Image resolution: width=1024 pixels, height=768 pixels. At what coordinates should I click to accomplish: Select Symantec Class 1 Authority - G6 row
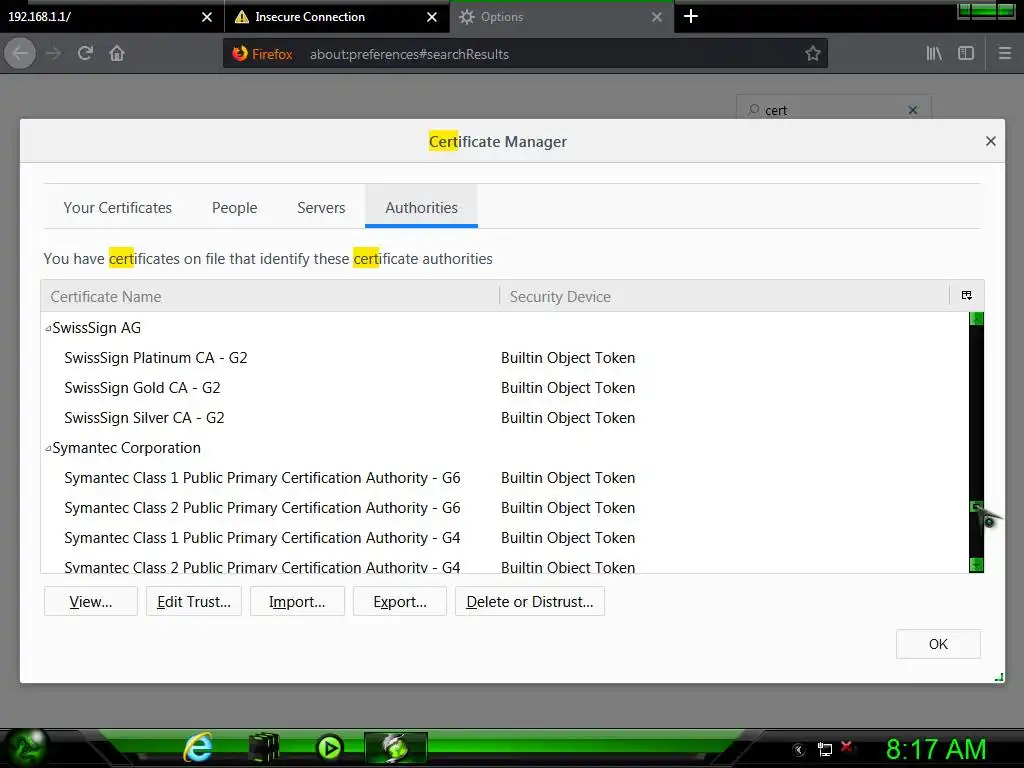[504, 478]
